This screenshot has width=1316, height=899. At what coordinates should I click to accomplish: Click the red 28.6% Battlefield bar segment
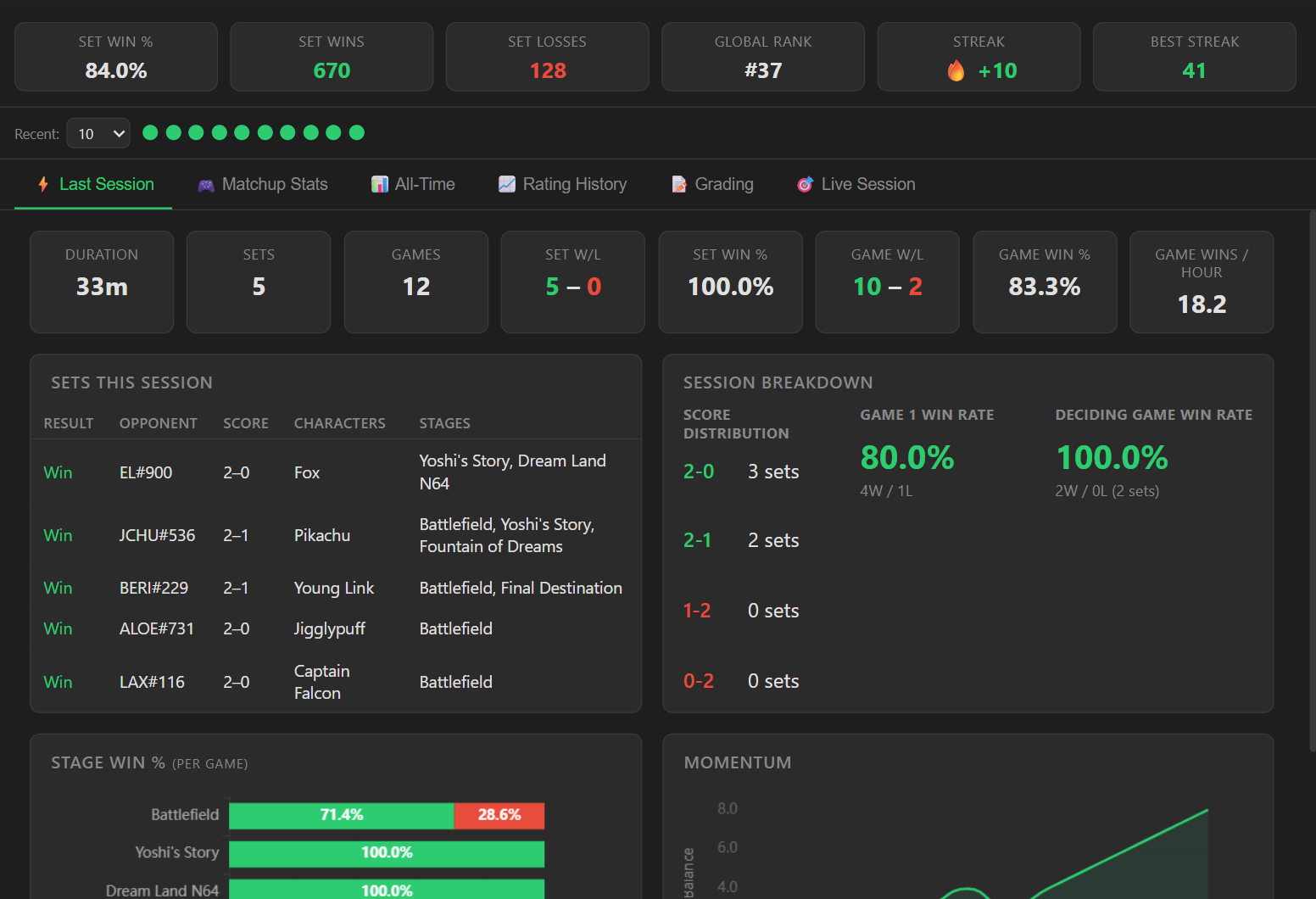(499, 815)
